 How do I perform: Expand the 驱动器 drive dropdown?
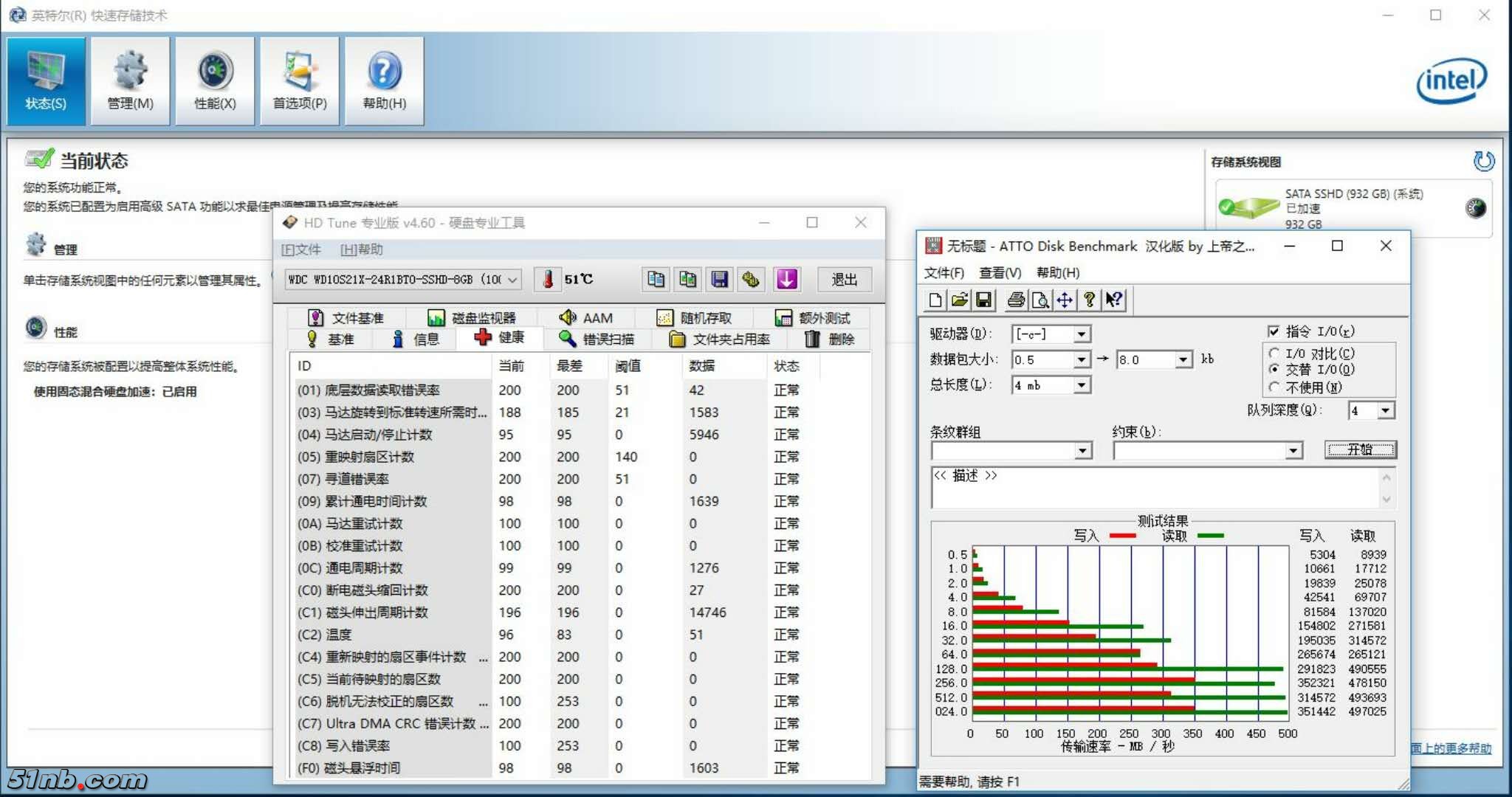(x=1081, y=334)
